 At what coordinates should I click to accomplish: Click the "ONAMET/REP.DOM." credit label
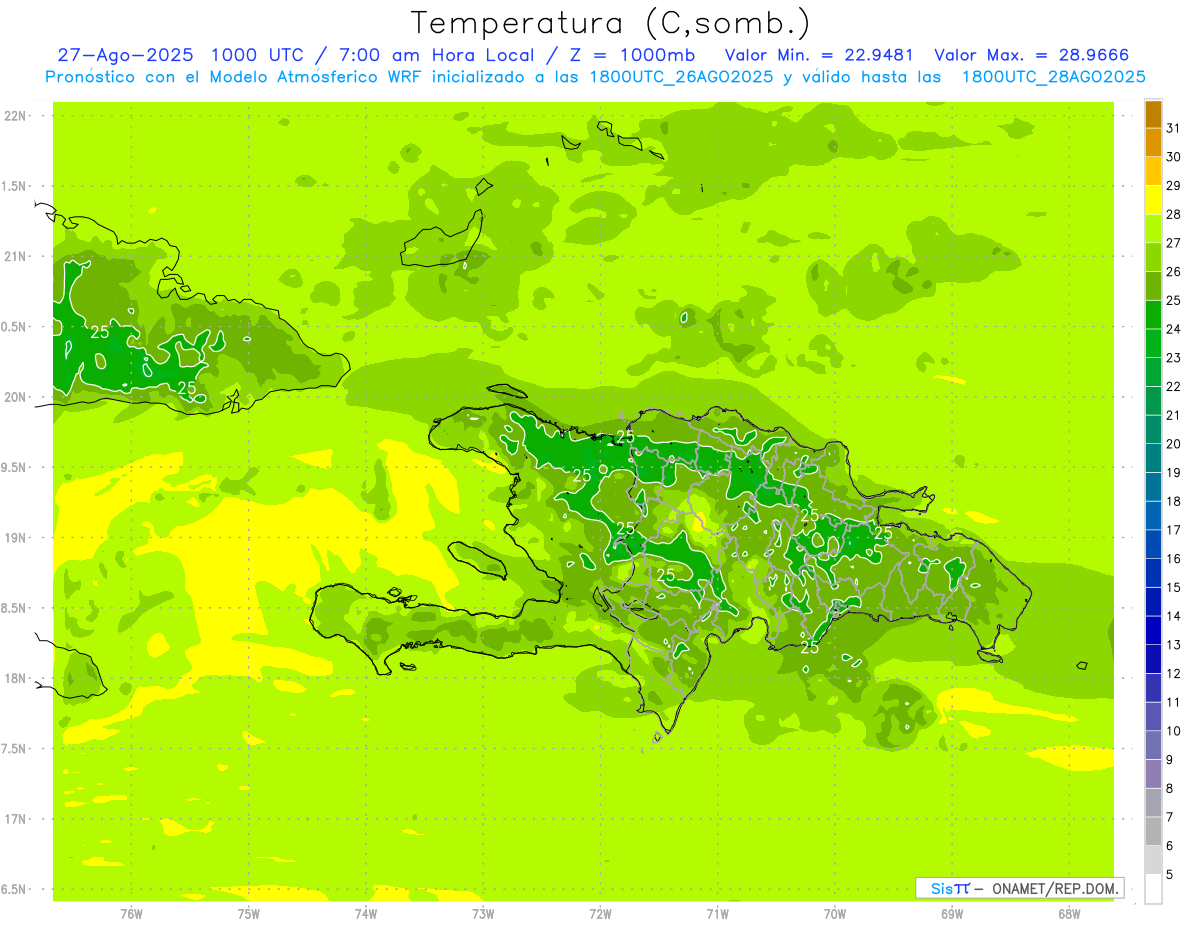point(1055,888)
